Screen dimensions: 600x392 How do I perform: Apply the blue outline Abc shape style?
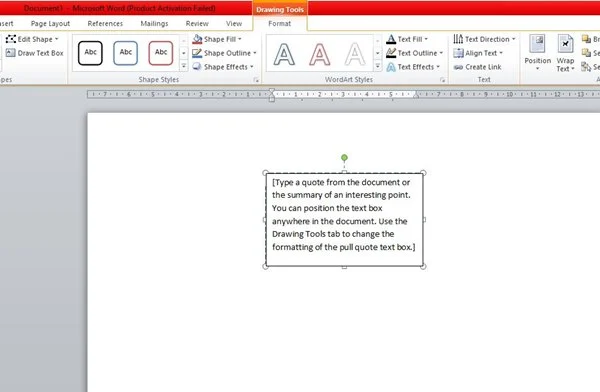[x=126, y=53]
